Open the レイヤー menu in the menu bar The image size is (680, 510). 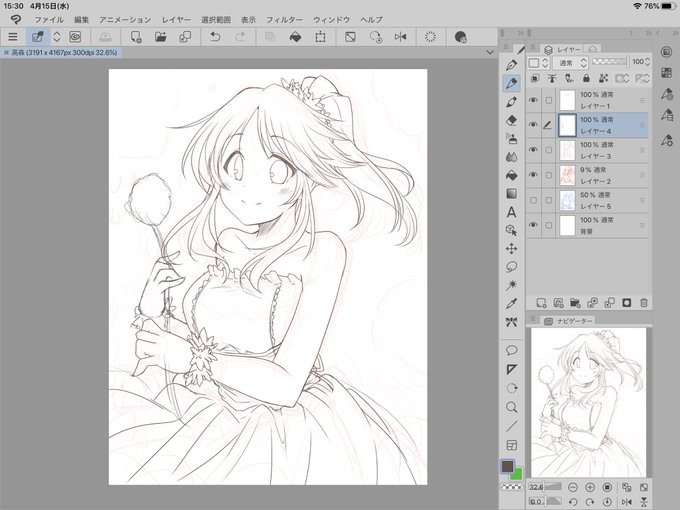point(176,20)
